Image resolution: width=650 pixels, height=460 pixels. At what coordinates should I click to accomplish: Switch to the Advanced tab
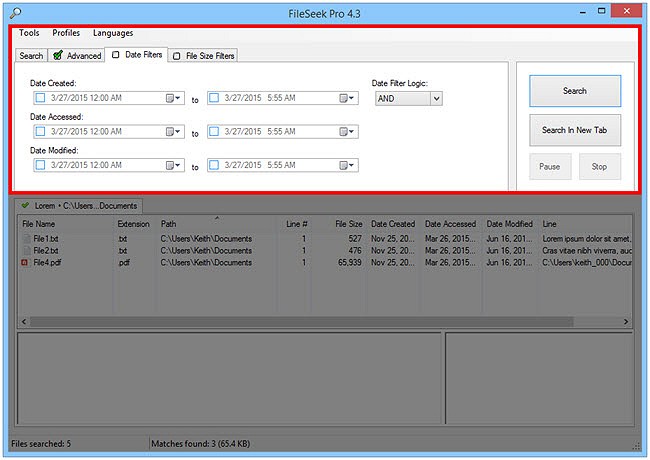point(77,56)
